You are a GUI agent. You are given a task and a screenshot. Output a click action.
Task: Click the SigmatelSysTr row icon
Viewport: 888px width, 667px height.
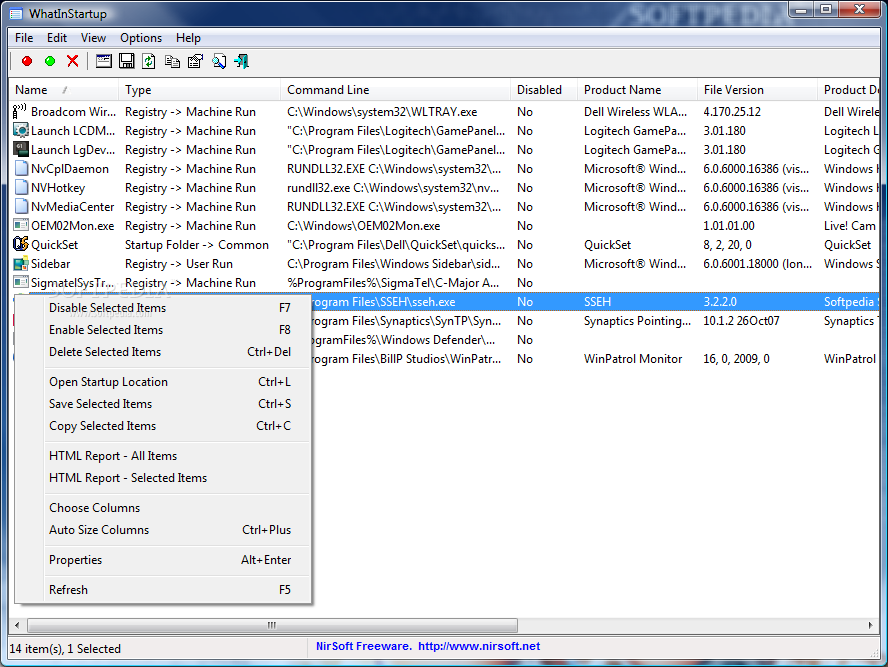pos(21,283)
